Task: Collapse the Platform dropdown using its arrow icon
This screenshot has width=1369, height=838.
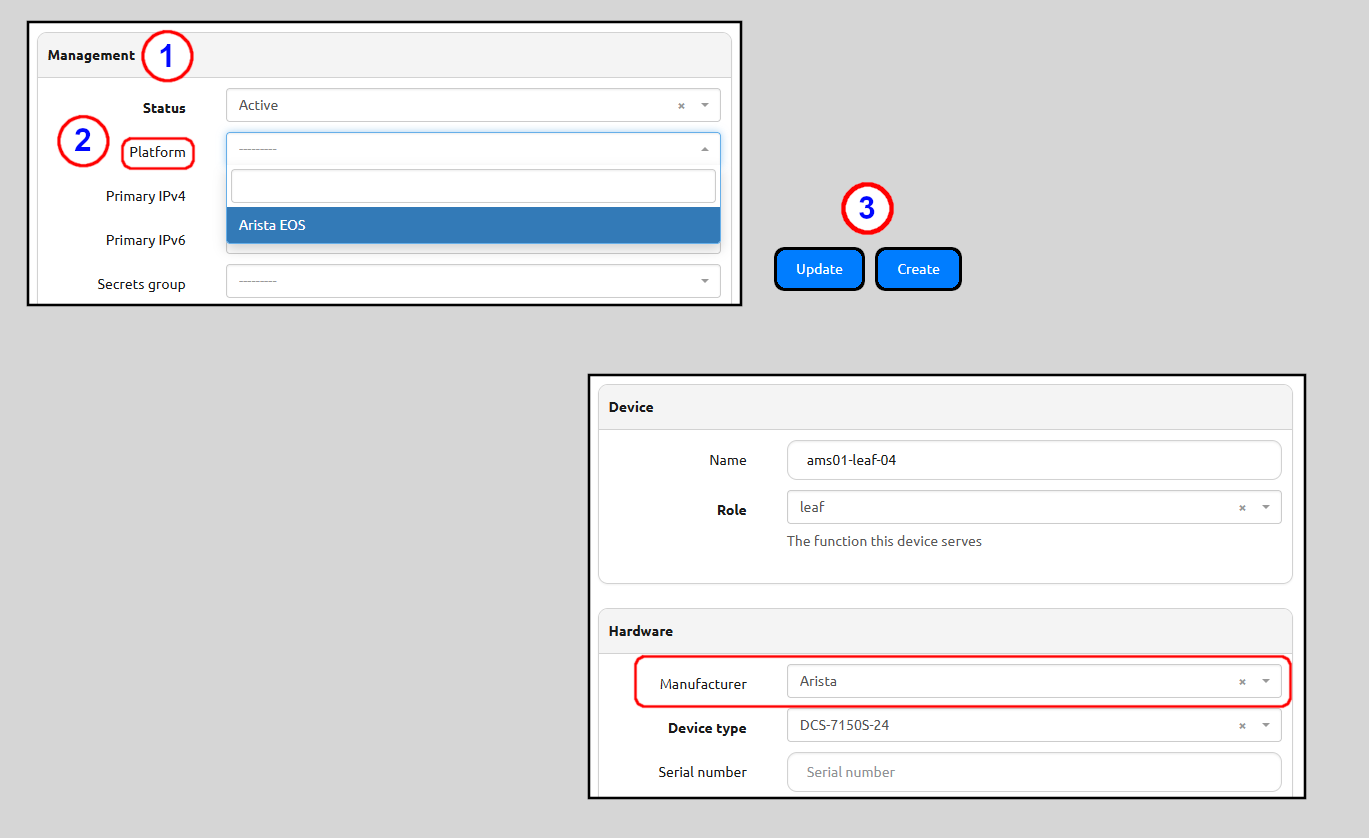Action: pos(705,148)
